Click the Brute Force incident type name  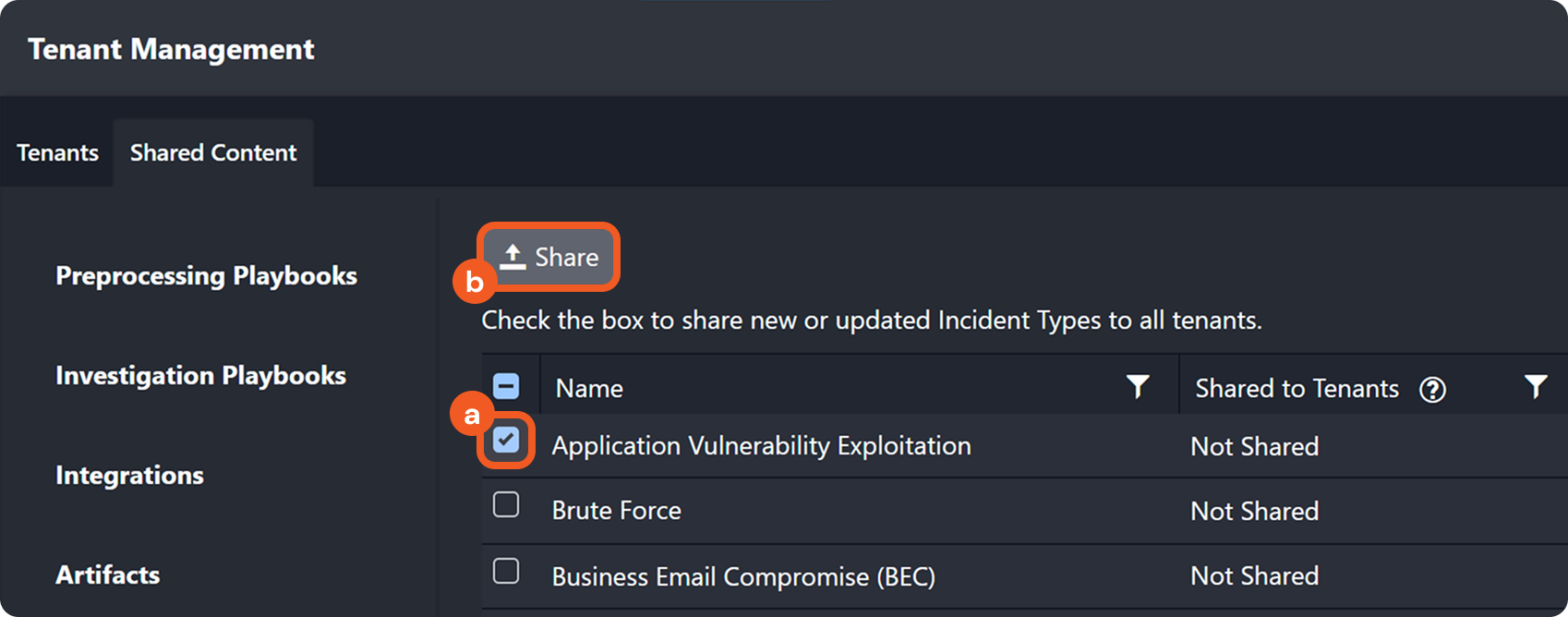[x=616, y=511]
